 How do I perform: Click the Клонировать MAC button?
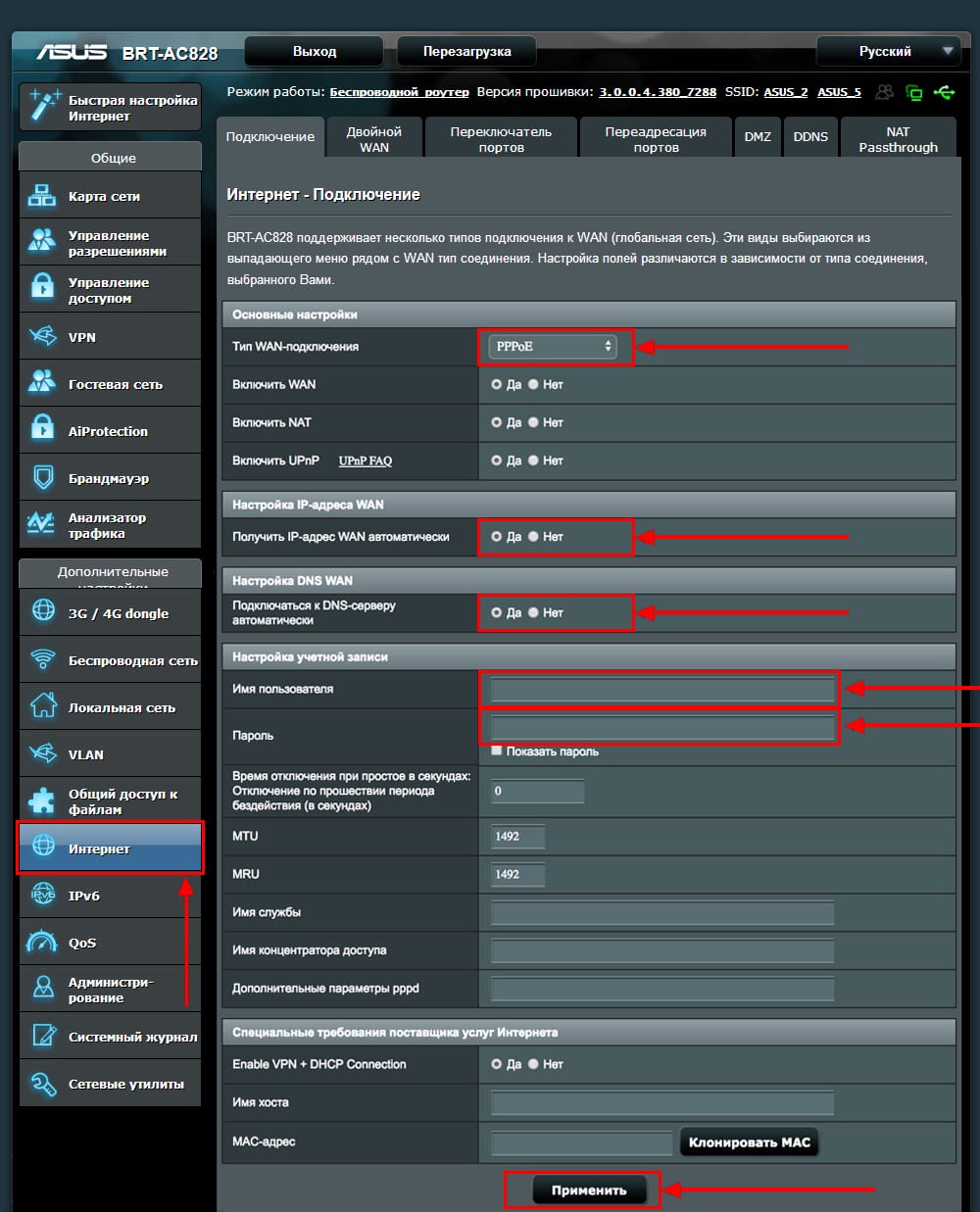750,1142
